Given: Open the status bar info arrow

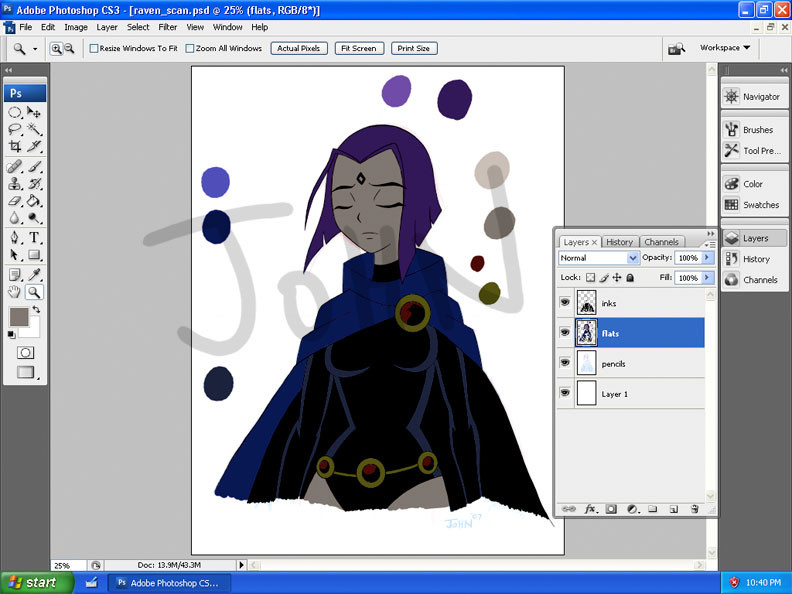Looking at the screenshot, I should coord(241,565).
